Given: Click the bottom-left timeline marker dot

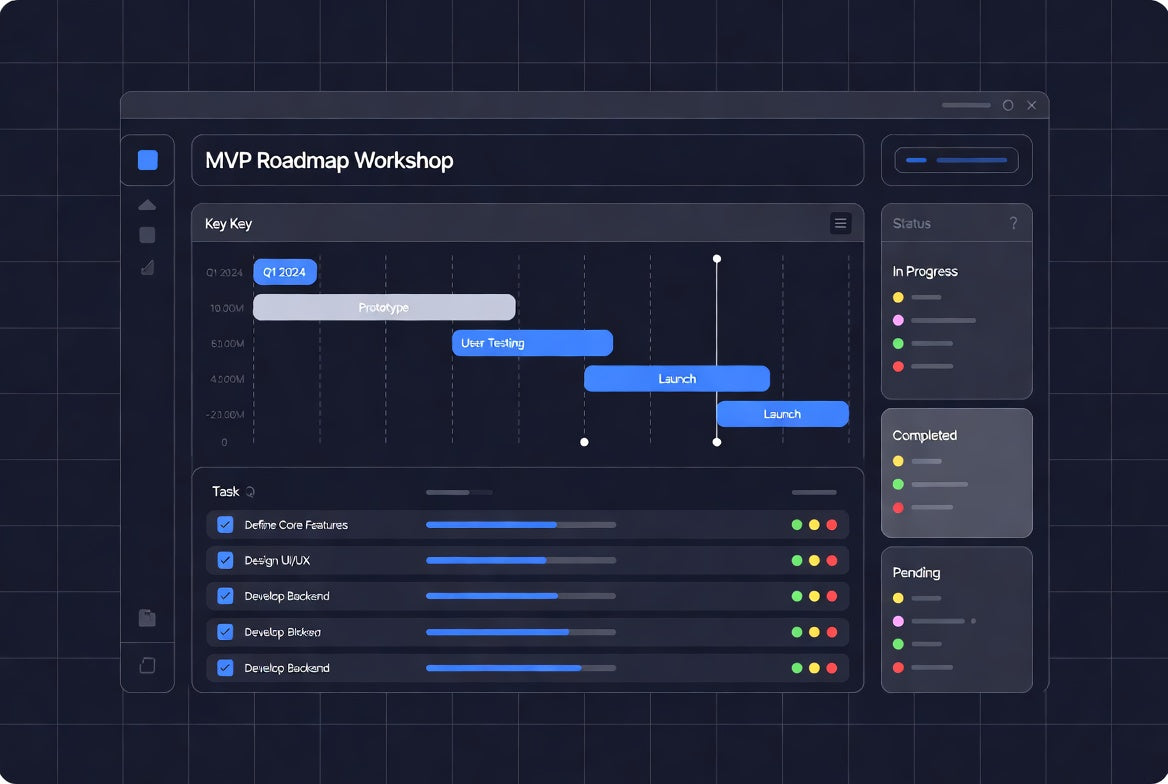Looking at the screenshot, I should pyautogui.click(x=584, y=442).
